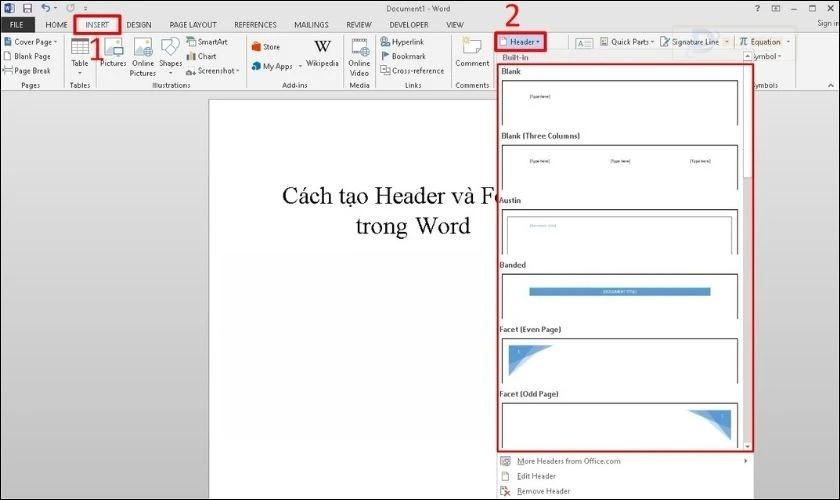
Task: Customize Quick Access Toolbar dropdown arrow
Action: click(x=86, y=9)
